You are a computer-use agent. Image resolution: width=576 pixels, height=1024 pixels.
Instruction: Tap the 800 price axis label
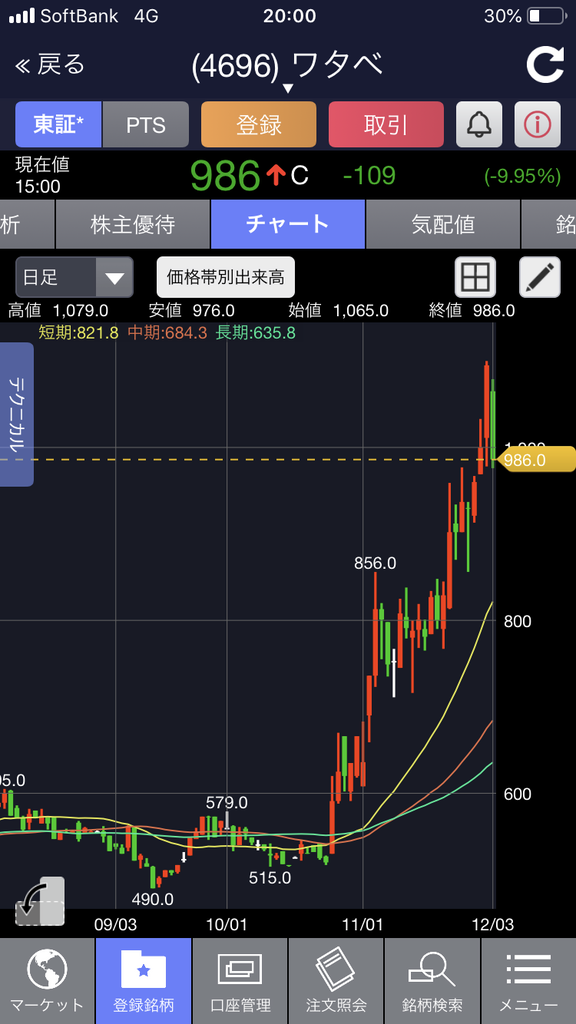(517, 621)
